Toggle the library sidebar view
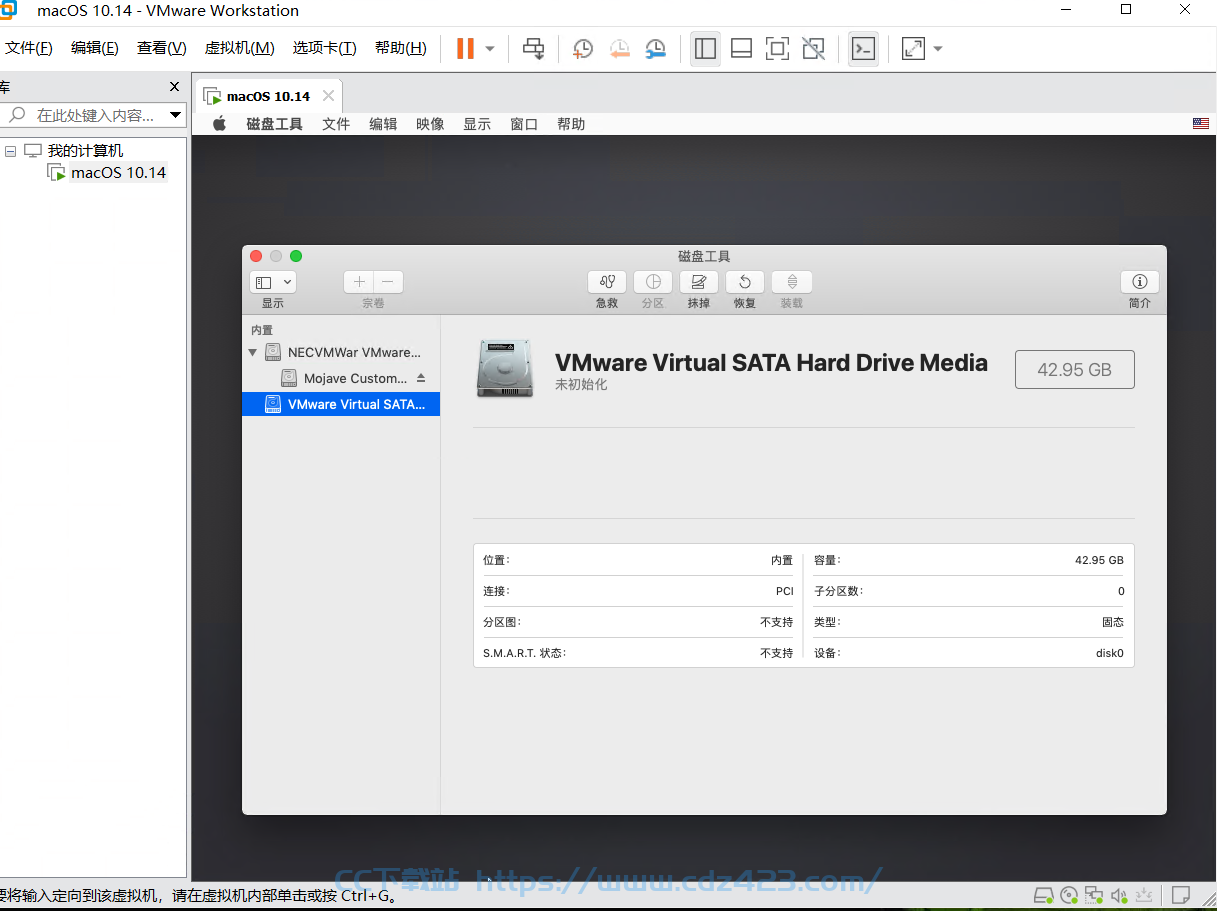 click(705, 48)
